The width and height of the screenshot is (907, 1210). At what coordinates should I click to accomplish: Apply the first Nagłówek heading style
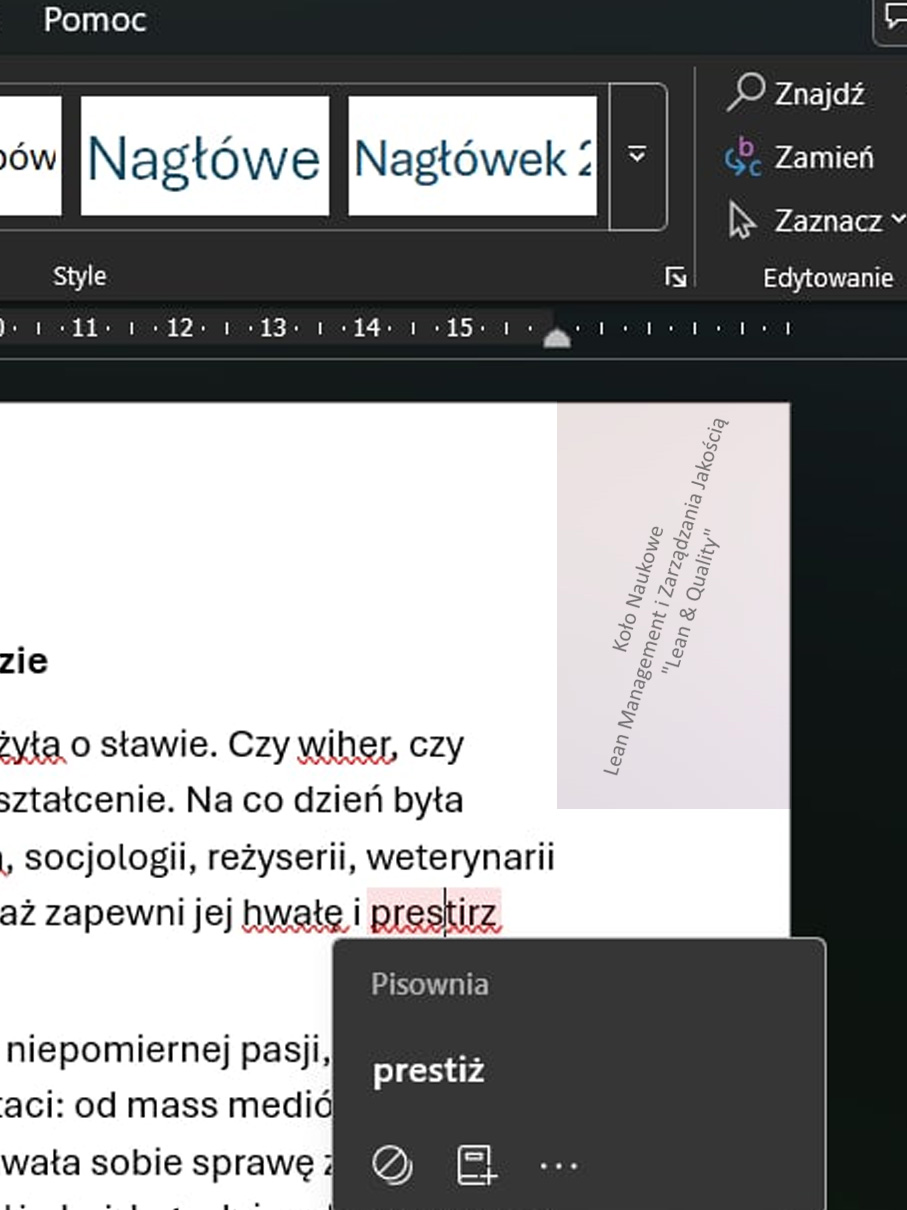click(x=204, y=157)
